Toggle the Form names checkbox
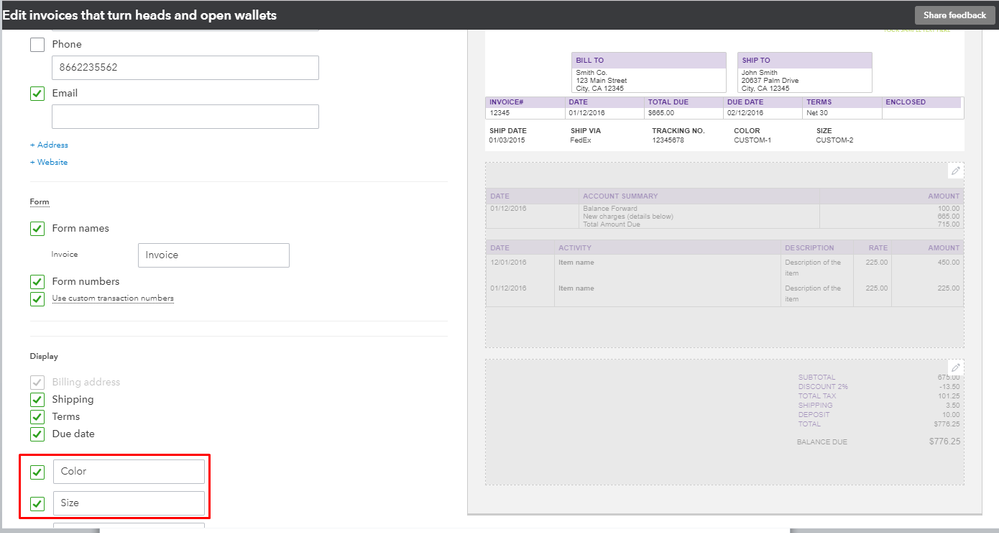Viewport: 999px width, 533px height. click(38, 228)
